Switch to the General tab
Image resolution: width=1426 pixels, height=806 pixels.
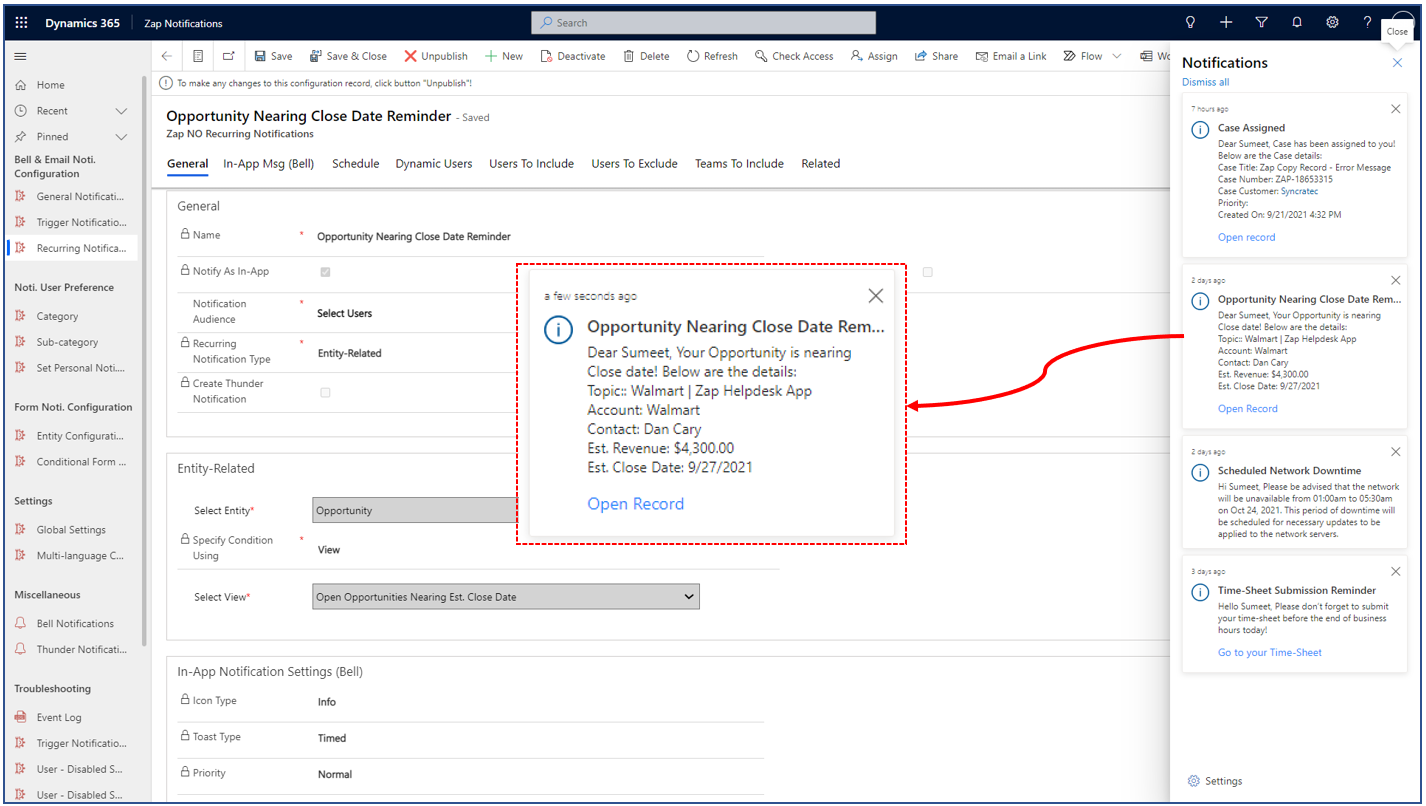187,164
